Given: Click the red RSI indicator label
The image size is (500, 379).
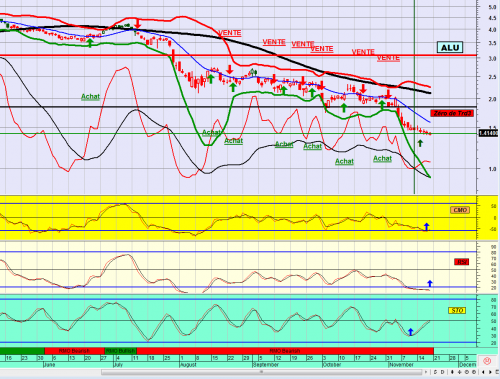Looking at the screenshot, I should pyautogui.click(x=462, y=262).
